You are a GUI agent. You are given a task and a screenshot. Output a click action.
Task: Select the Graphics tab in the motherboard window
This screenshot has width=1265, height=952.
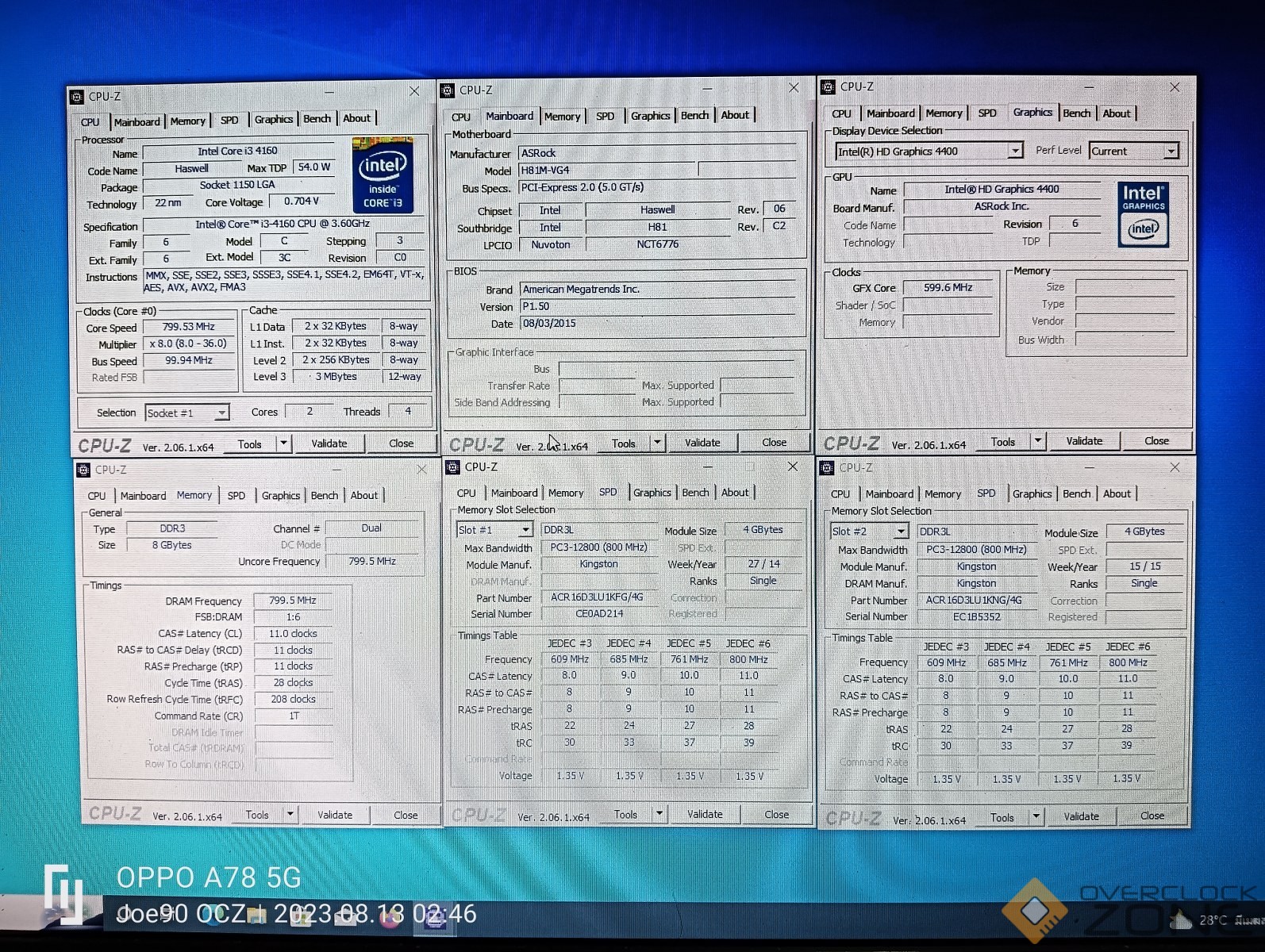coord(651,116)
